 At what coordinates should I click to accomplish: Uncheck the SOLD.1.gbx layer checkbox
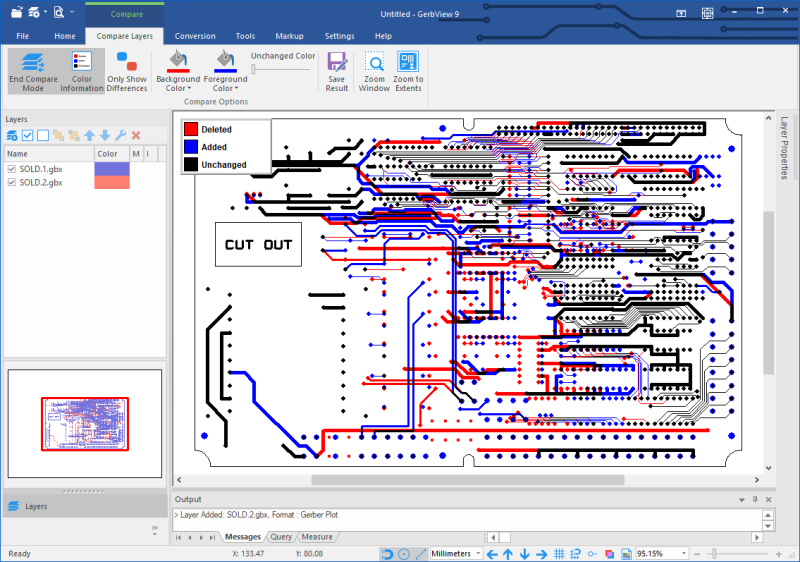(12, 169)
